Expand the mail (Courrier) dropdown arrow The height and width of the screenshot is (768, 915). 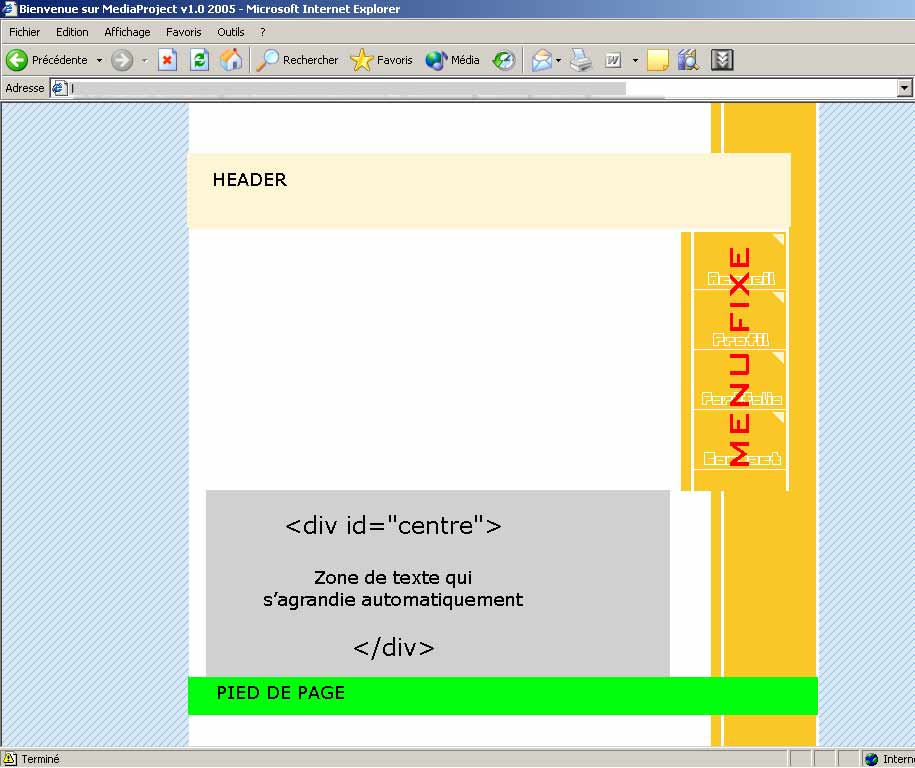click(558, 60)
